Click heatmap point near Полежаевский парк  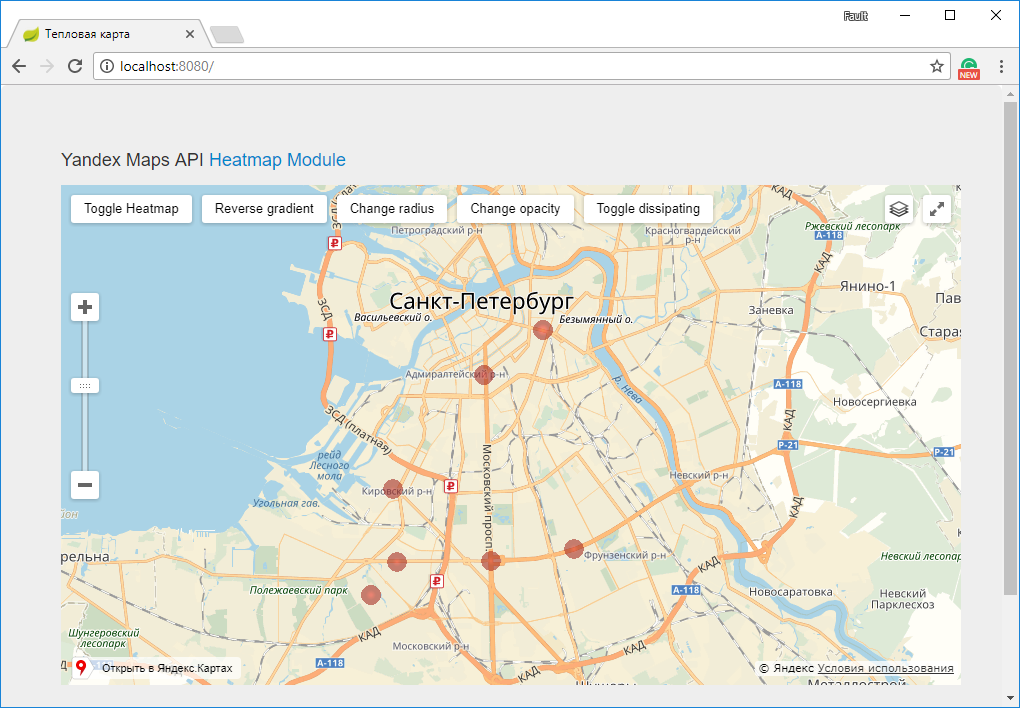pyautogui.click(x=371, y=595)
